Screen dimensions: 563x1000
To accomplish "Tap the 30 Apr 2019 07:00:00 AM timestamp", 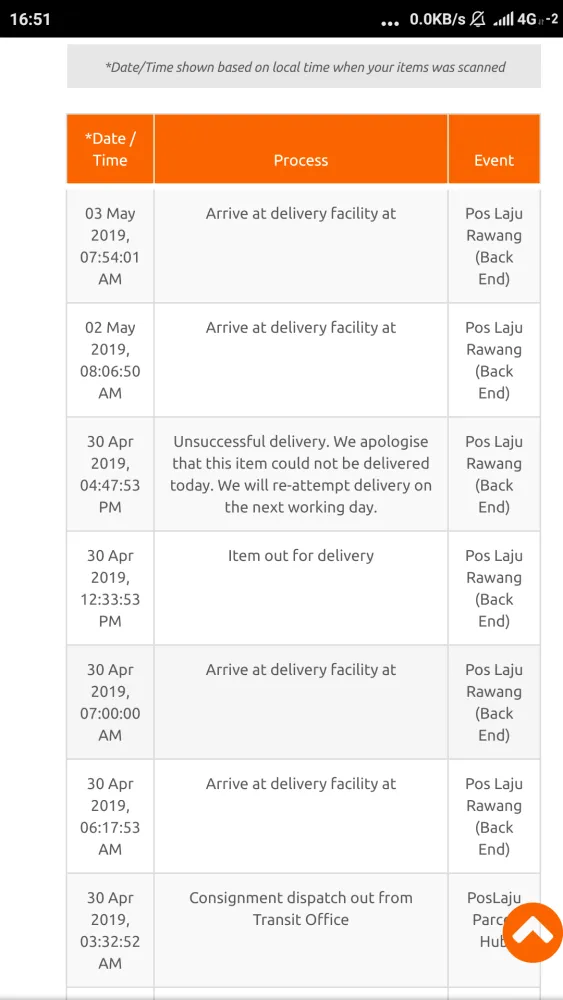I will (110, 703).
